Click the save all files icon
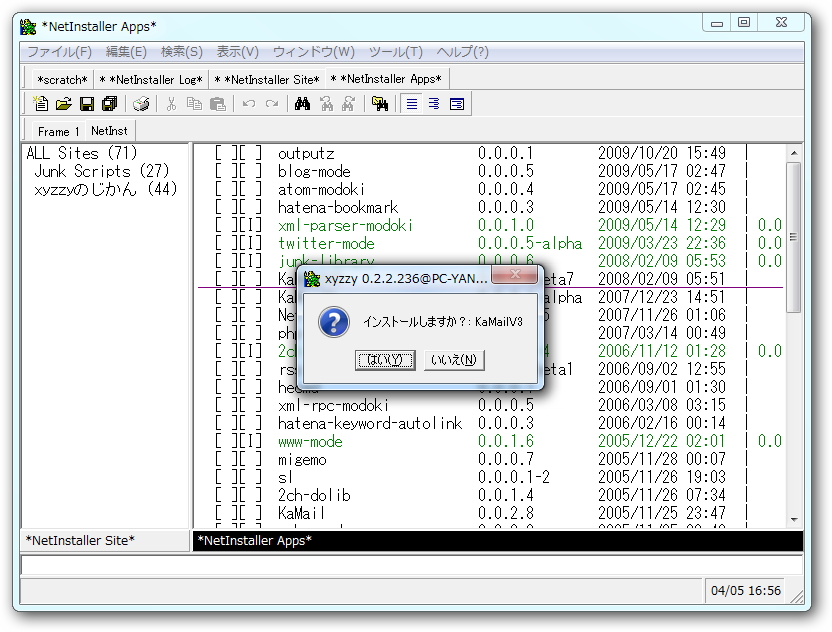Screen dimensions: 832x632 point(110,103)
